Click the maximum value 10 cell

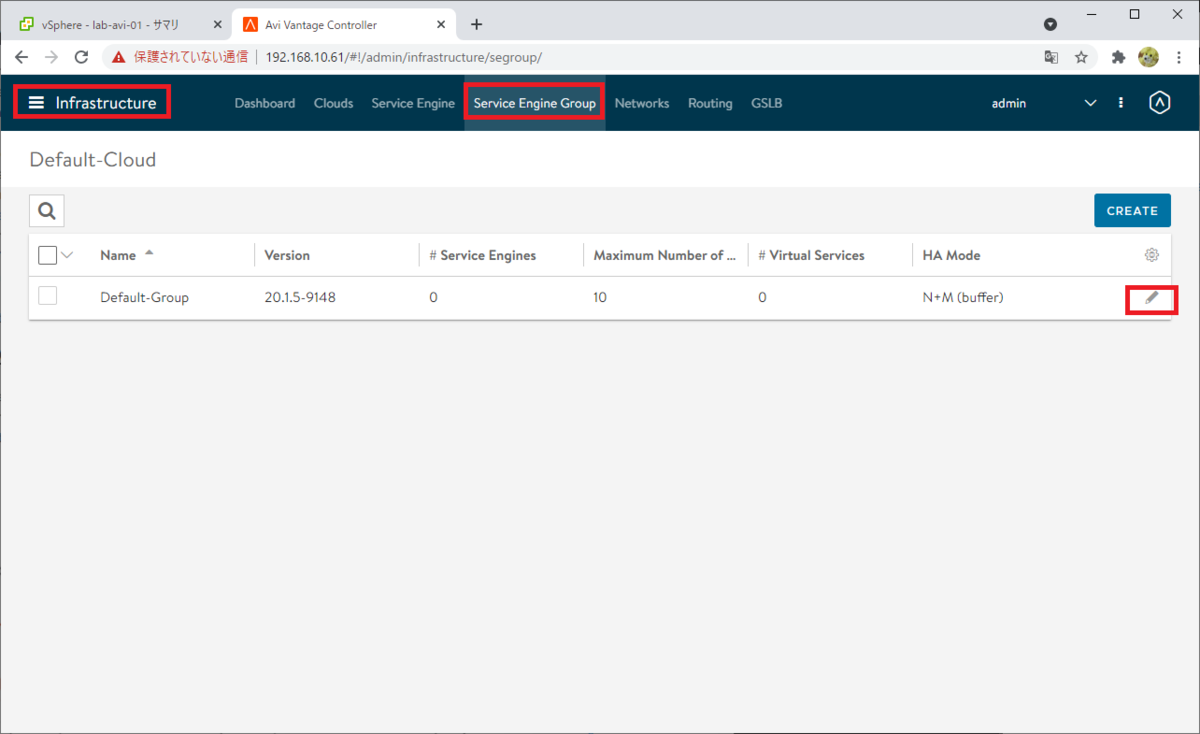point(600,297)
